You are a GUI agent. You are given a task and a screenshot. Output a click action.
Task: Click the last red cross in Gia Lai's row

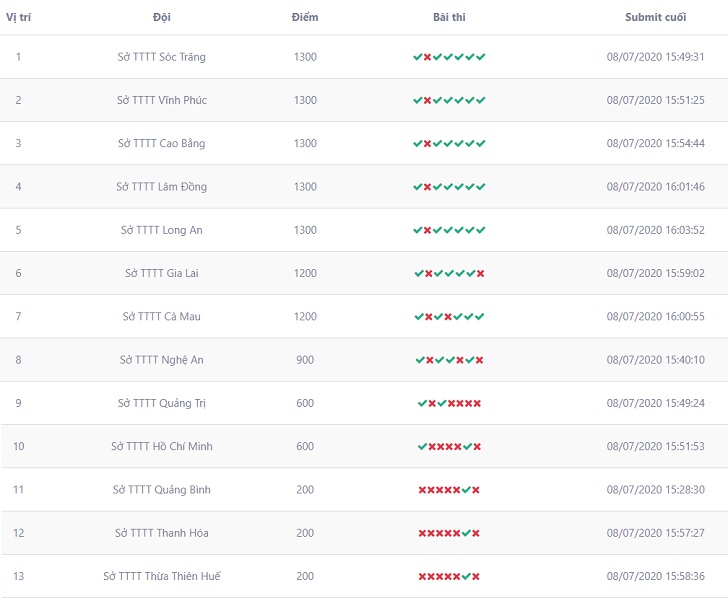click(481, 274)
